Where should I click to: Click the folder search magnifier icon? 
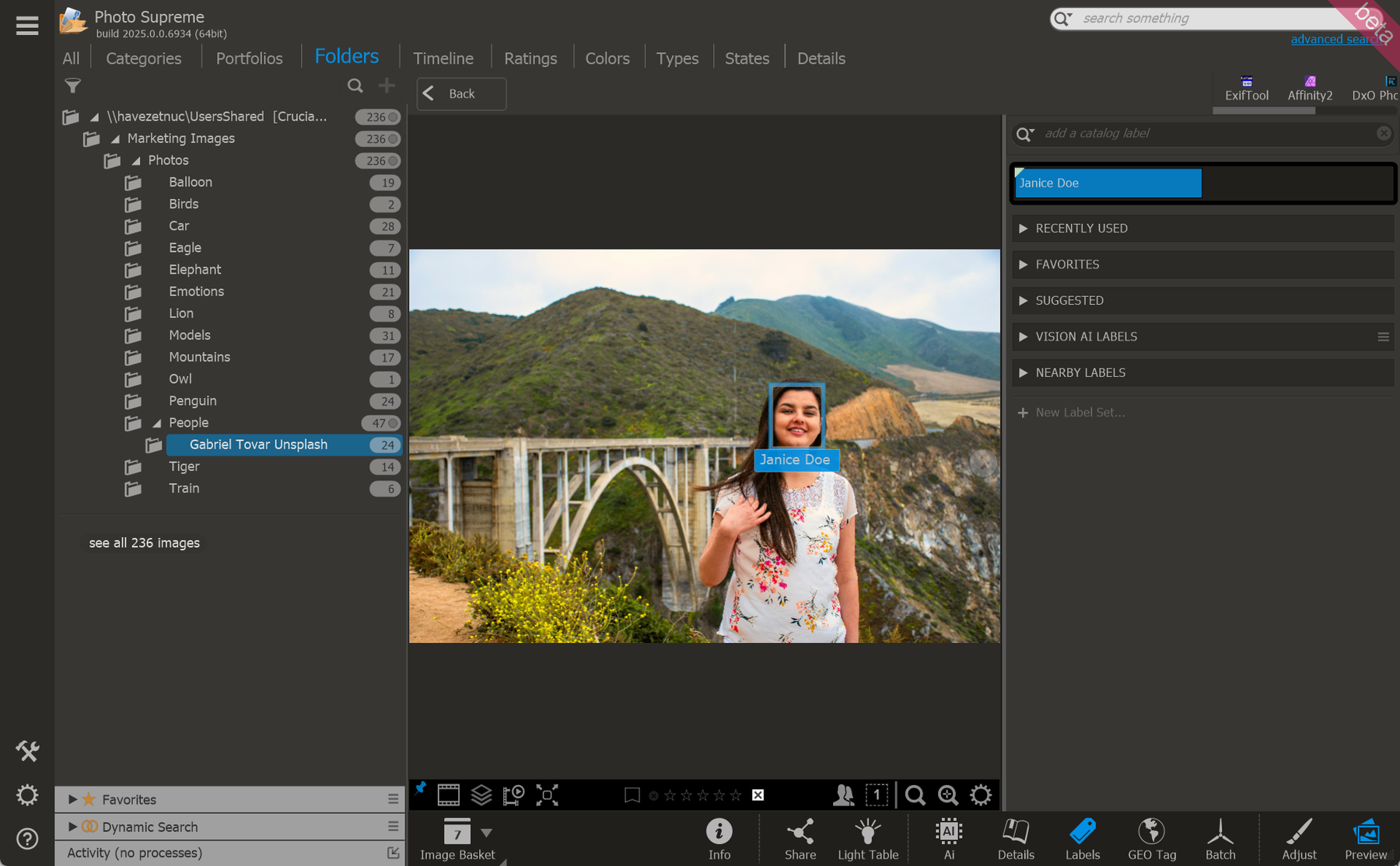tap(355, 86)
